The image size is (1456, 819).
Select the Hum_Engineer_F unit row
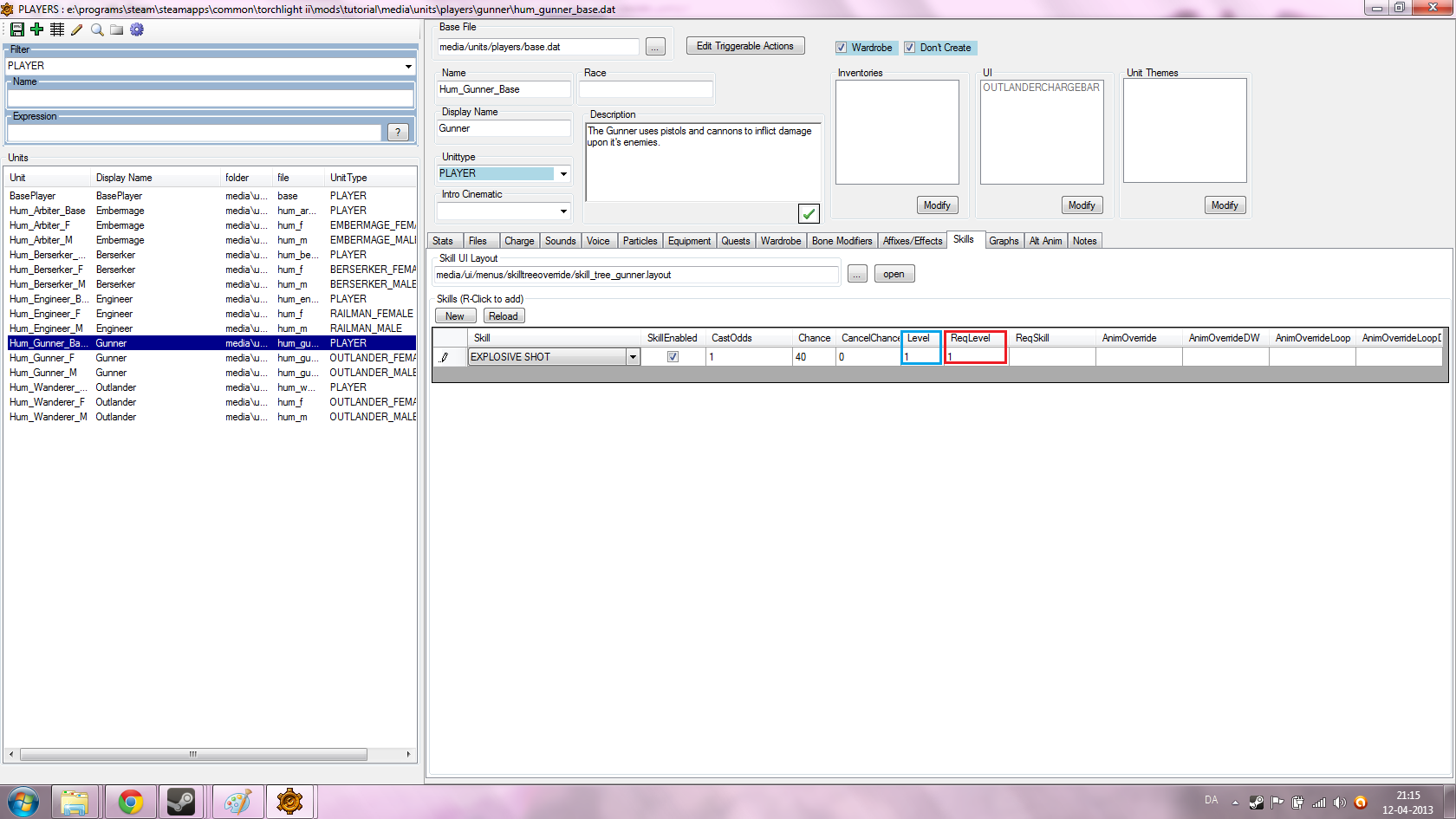point(211,314)
